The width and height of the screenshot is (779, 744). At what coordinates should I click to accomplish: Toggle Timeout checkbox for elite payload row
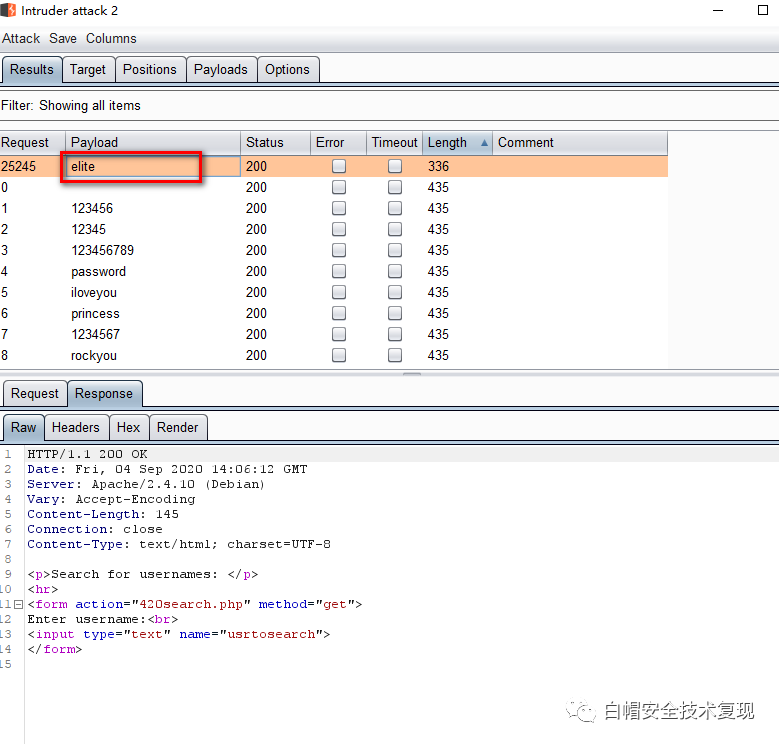pos(395,167)
